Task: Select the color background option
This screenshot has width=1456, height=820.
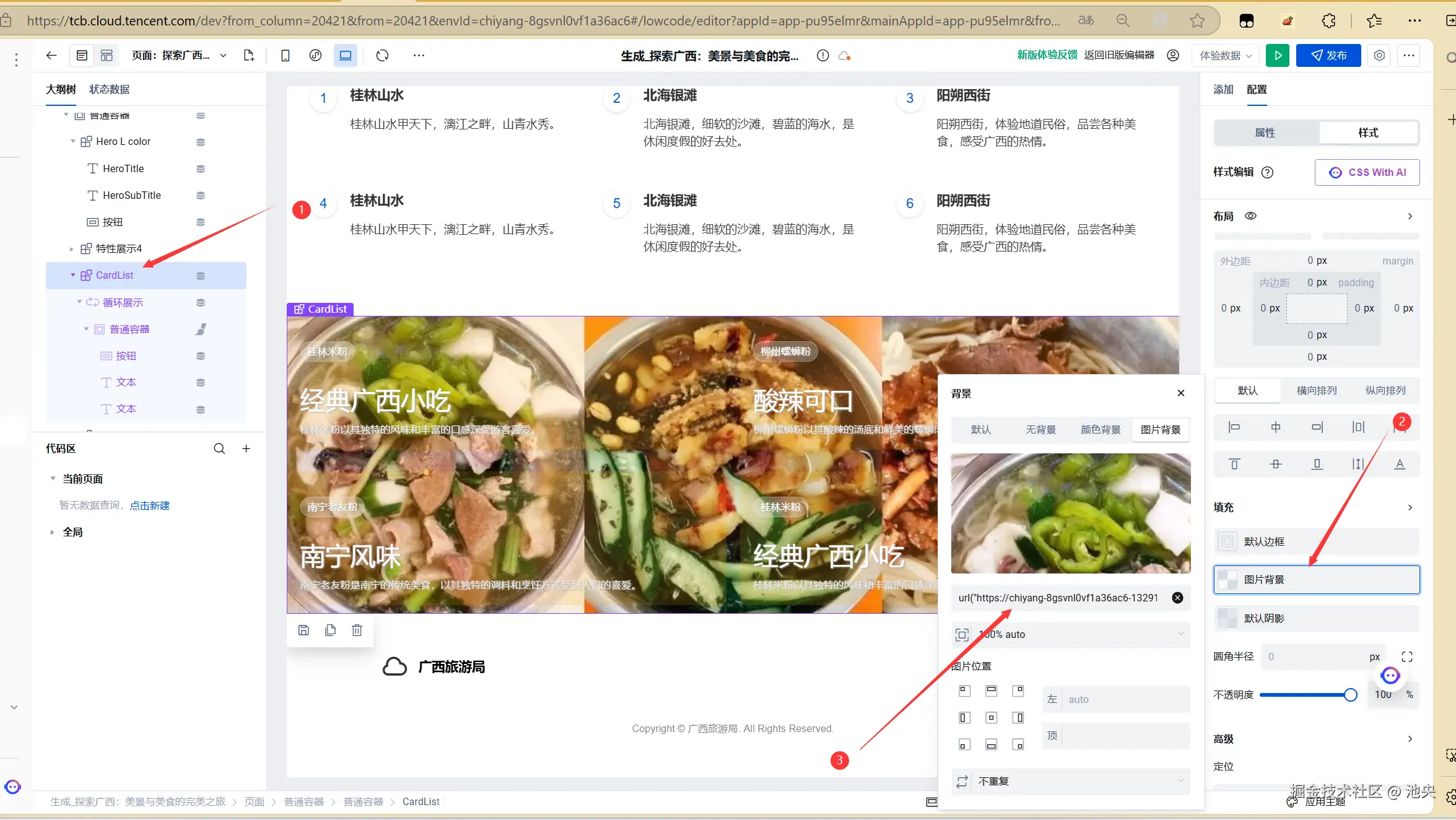Action: pyautogui.click(x=1100, y=429)
